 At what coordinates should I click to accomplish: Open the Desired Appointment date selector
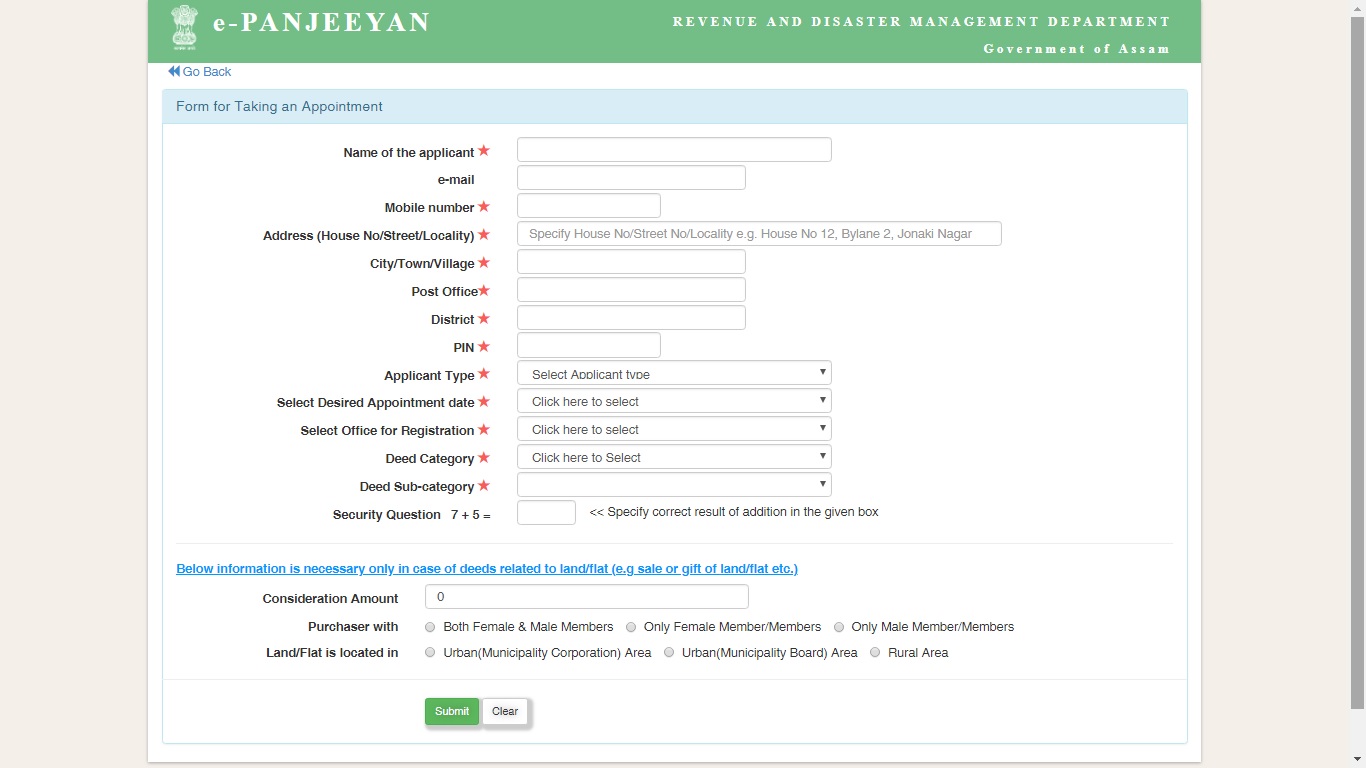(x=673, y=400)
